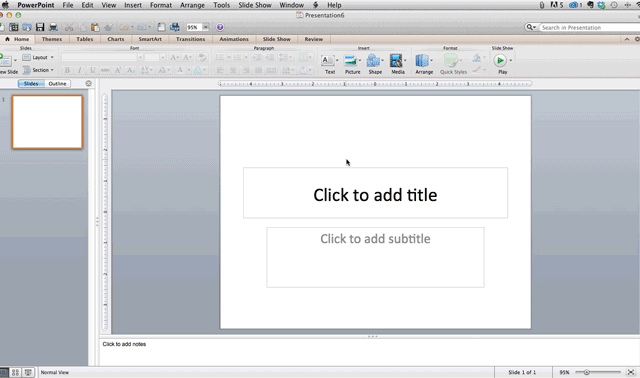The image size is (640, 378).
Task: Click the fit-slide-to-window icon
Action: pyautogui.click(x=631, y=372)
